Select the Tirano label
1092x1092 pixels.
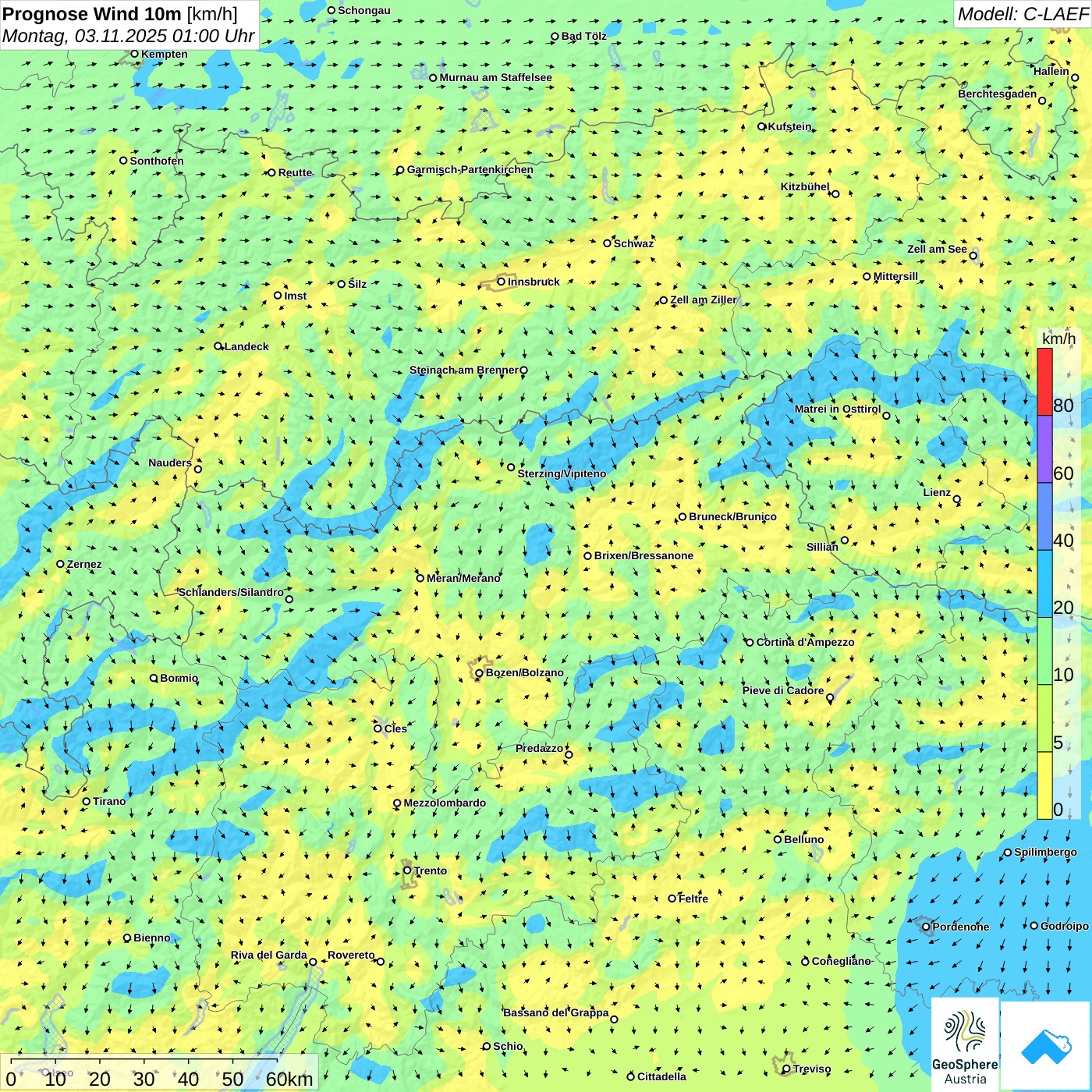tap(109, 801)
